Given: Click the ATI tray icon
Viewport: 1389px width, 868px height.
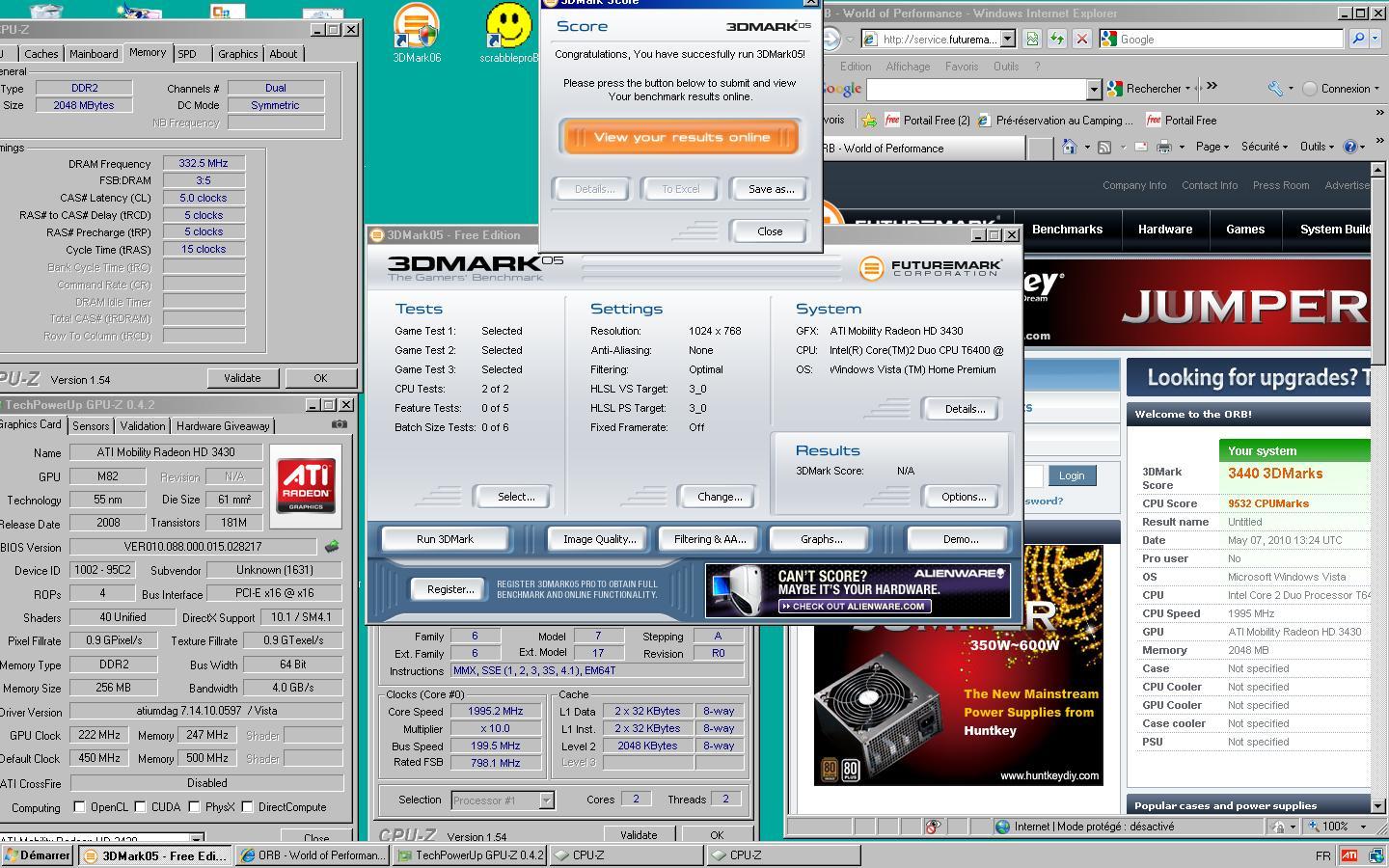Looking at the screenshot, I should (x=1349, y=855).
